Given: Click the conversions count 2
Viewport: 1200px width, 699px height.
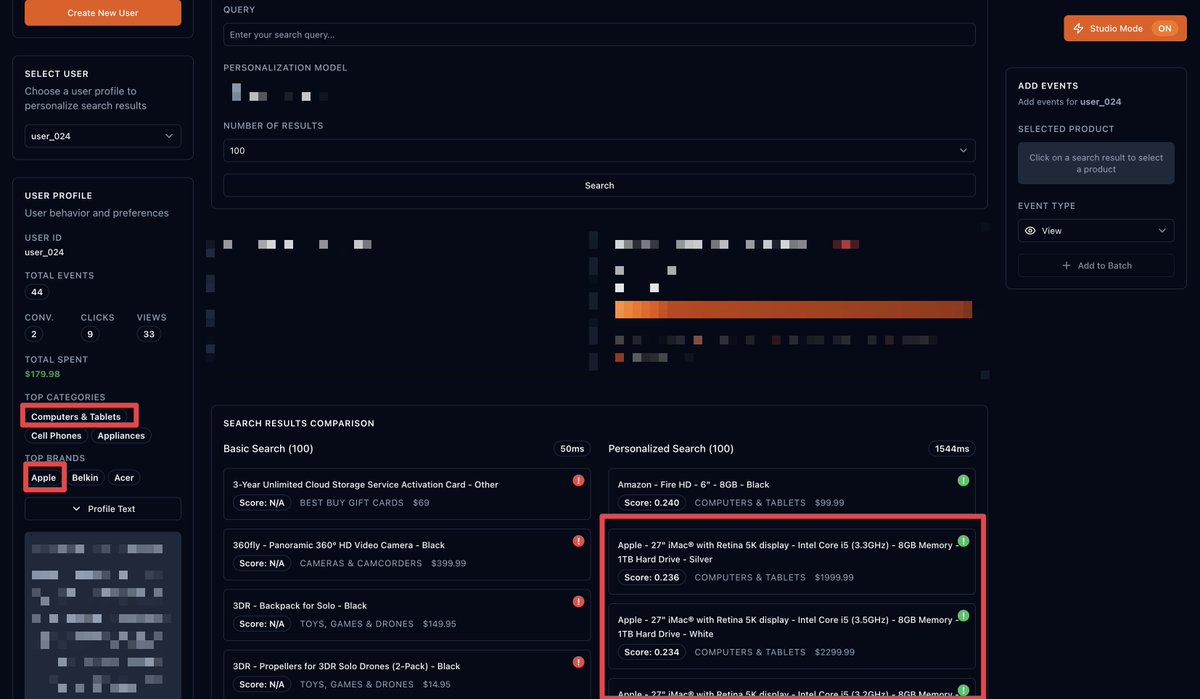Looking at the screenshot, I should pos(34,334).
